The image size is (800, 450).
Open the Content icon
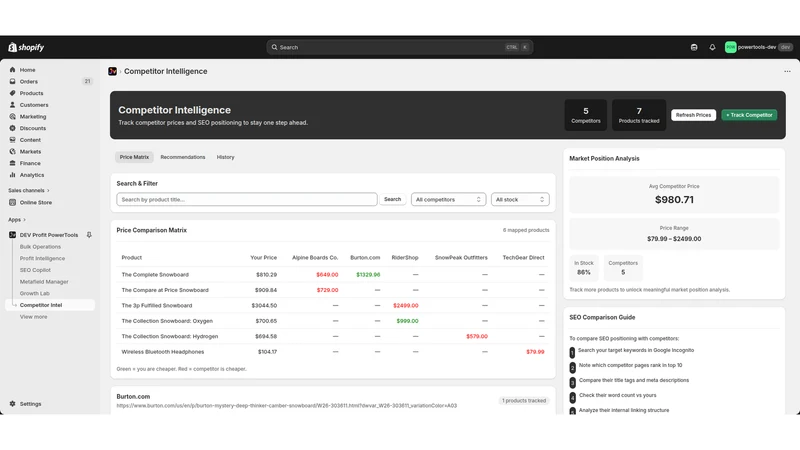(x=13, y=140)
